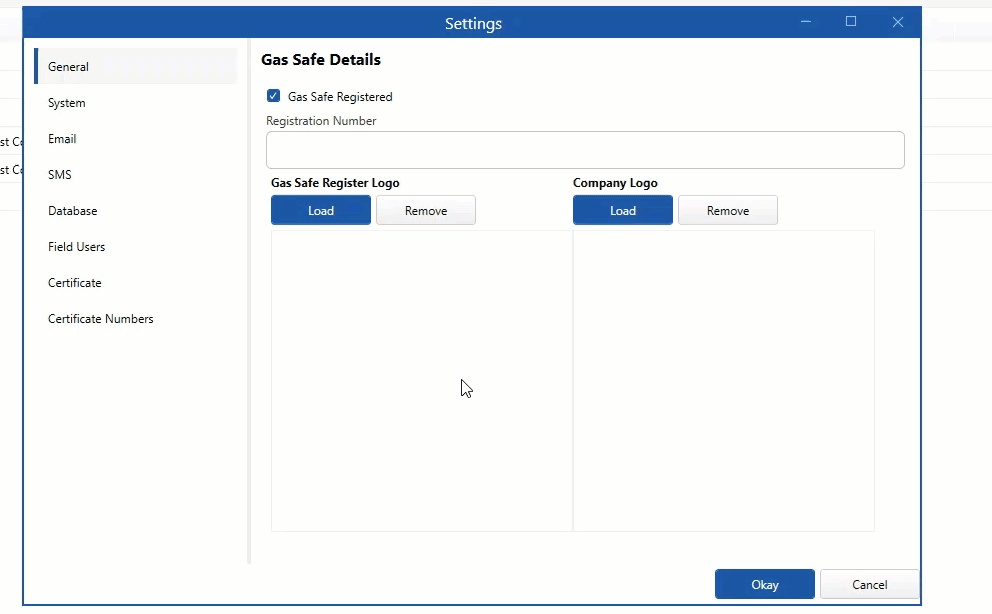
Task: Cancel out of the Settings dialog
Action: tap(869, 584)
